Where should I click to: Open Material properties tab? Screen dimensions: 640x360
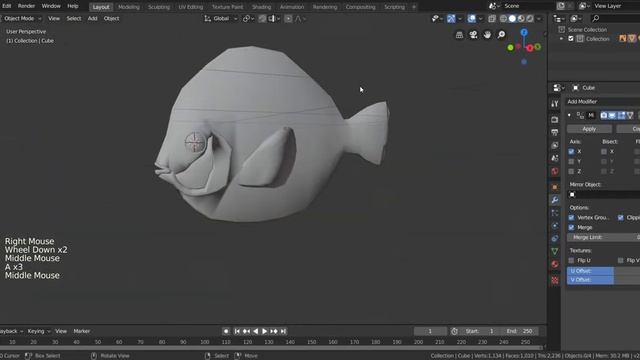[x=555, y=264]
